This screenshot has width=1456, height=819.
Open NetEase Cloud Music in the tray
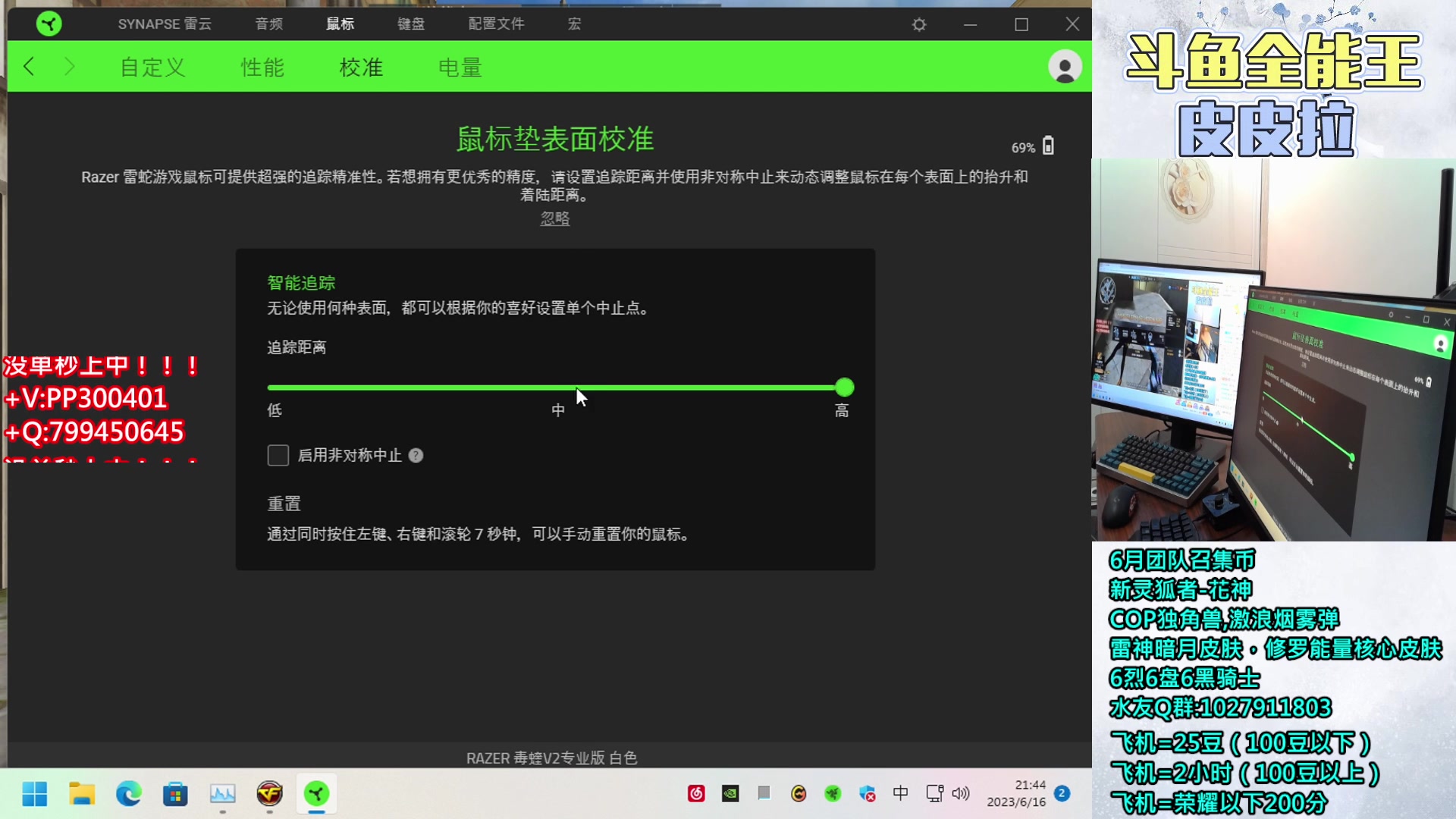[696, 793]
